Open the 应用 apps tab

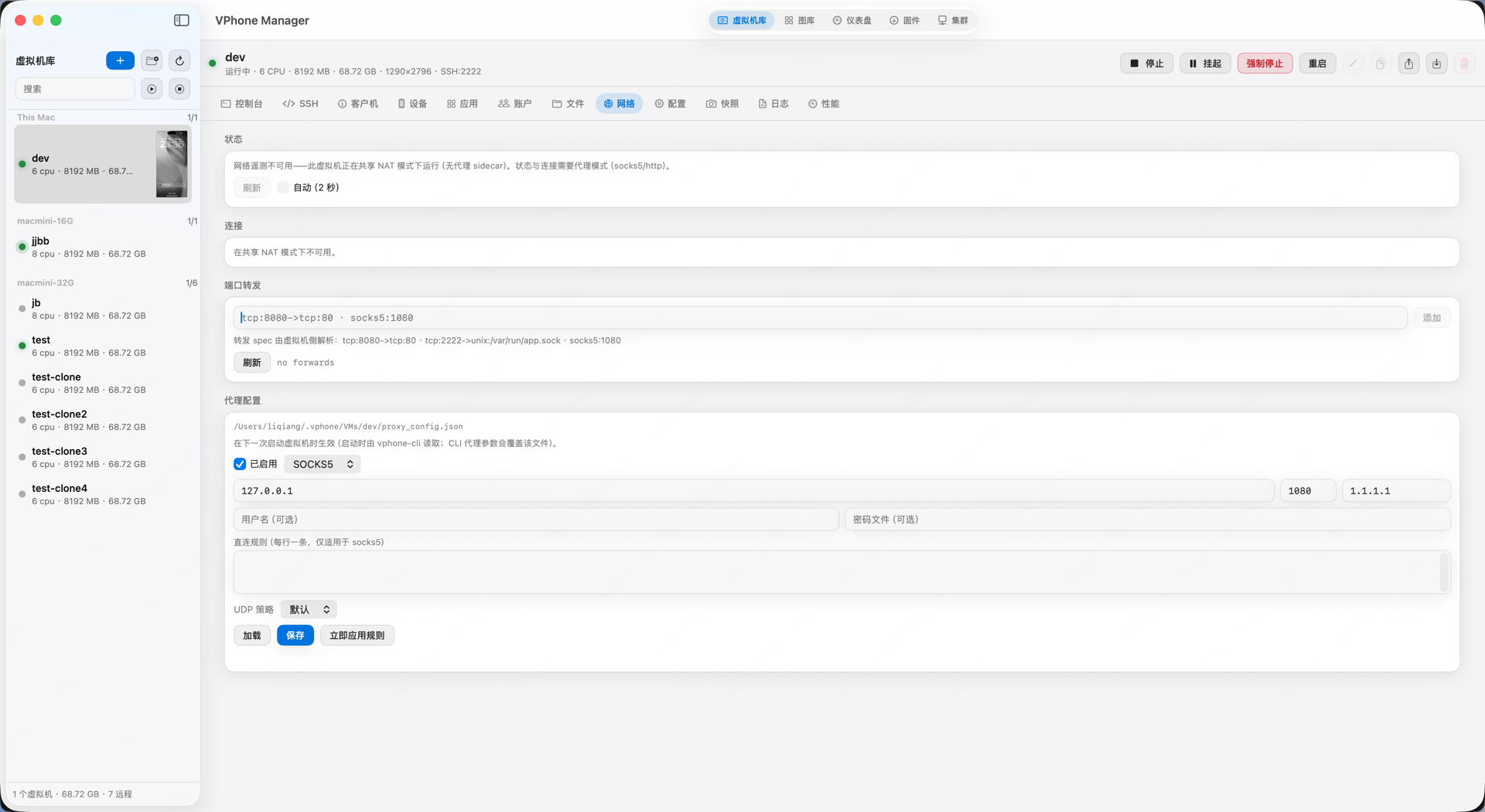coord(463,104)
